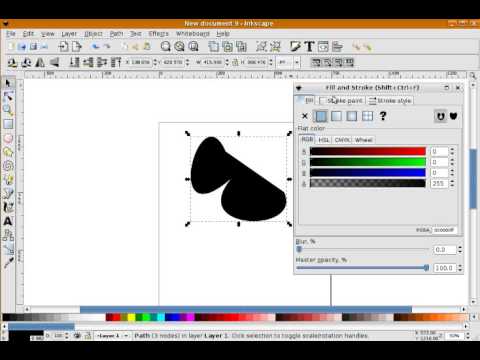Select Linear gradient fill type
Screen dimensions: 480x360
(x=336, y=116)
